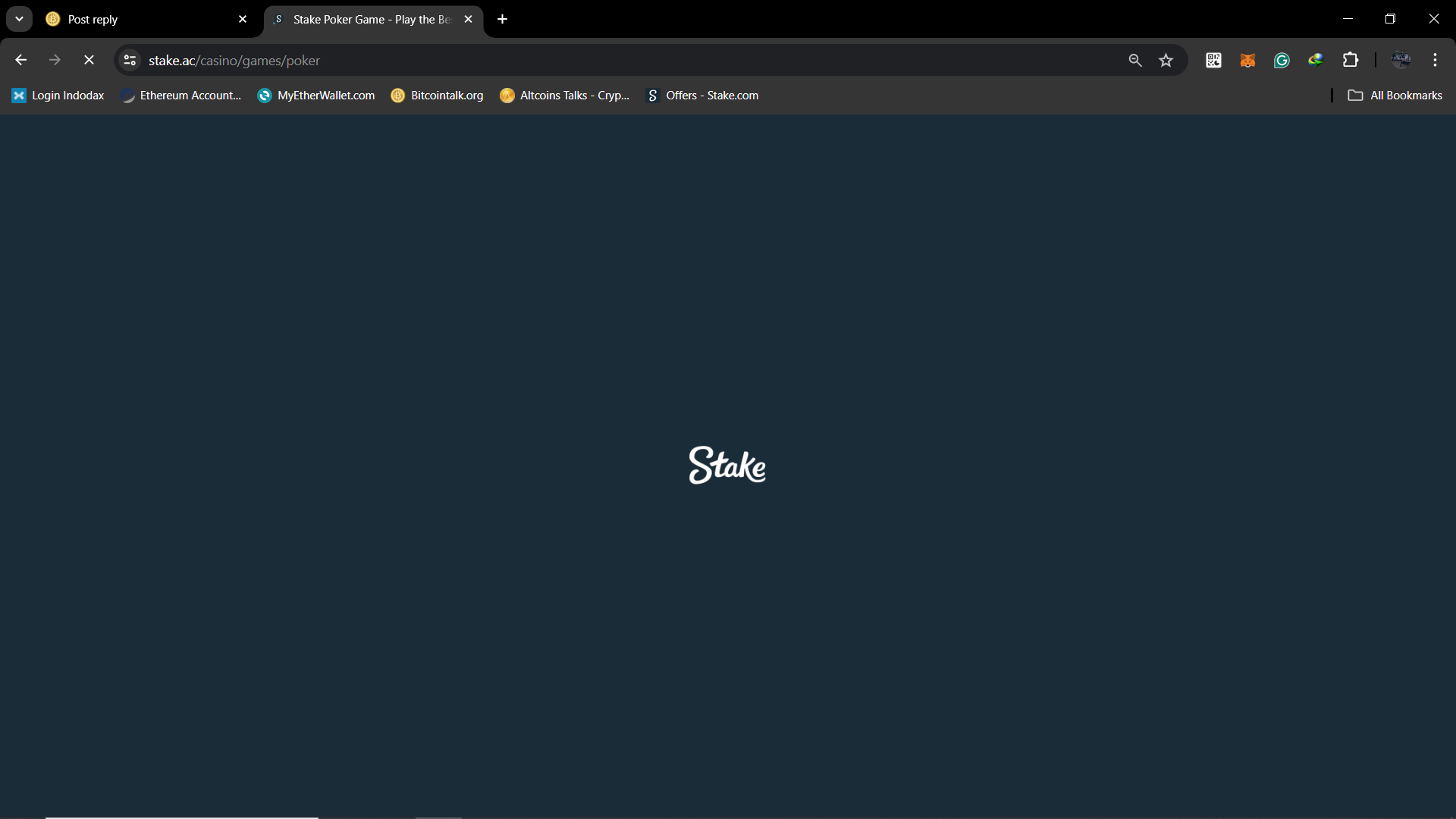Open the zoom magnifier in address bar
1456x819 pixels.
(1134, 60)
